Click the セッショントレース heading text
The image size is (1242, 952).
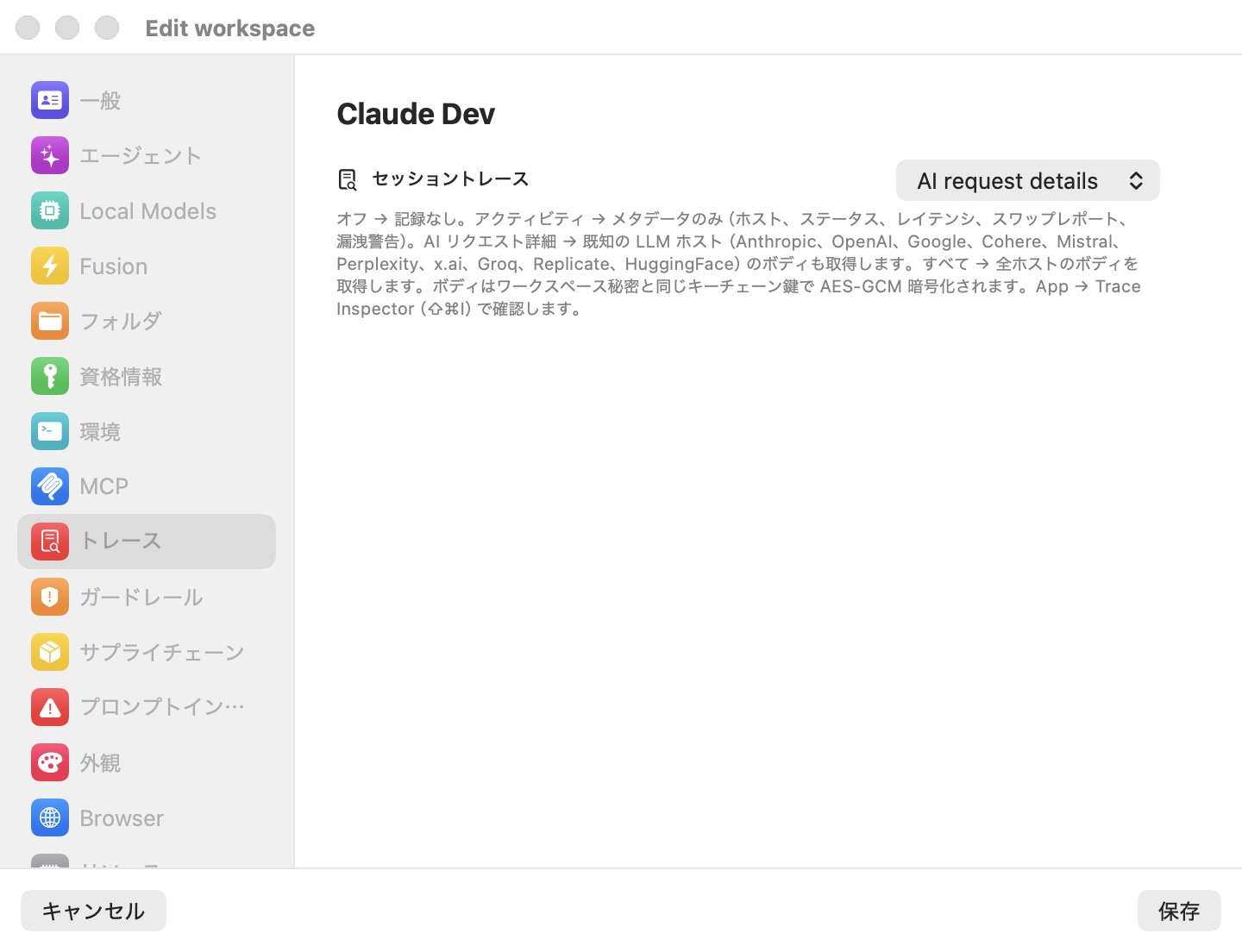(x=450, y=178)
